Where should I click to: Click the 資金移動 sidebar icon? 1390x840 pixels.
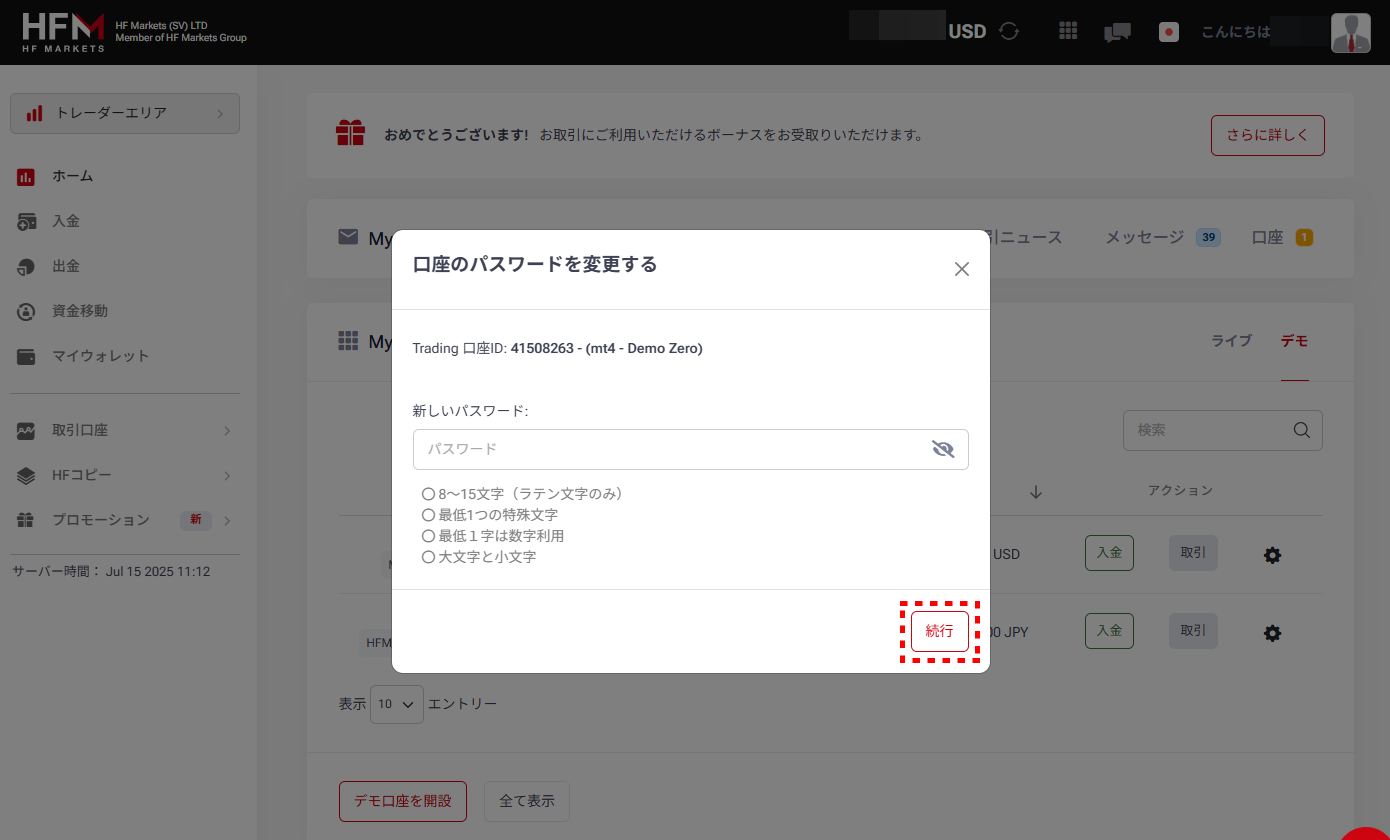coord(27,311)
